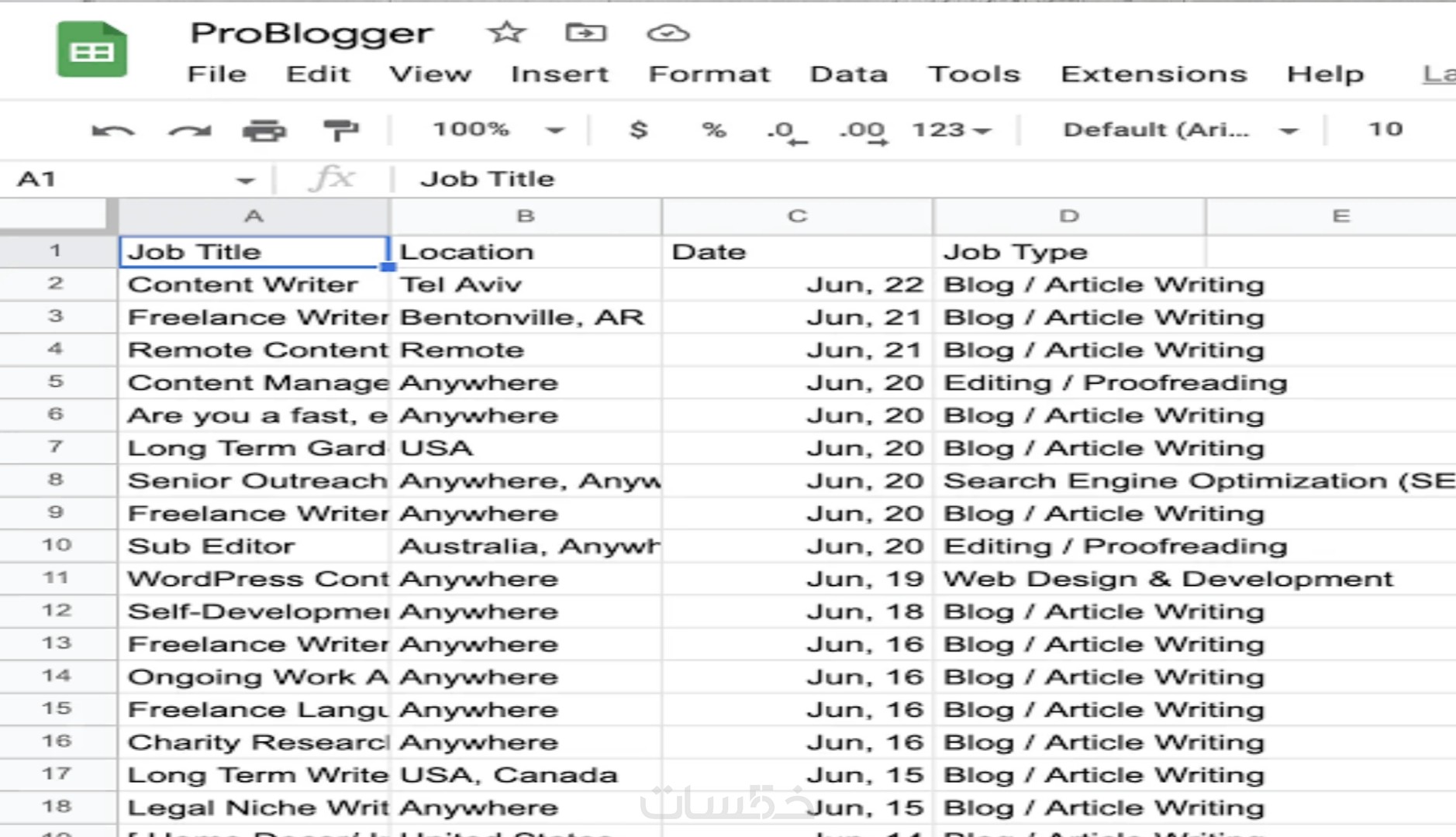Open the Tools menu

[x=974, y=74]
